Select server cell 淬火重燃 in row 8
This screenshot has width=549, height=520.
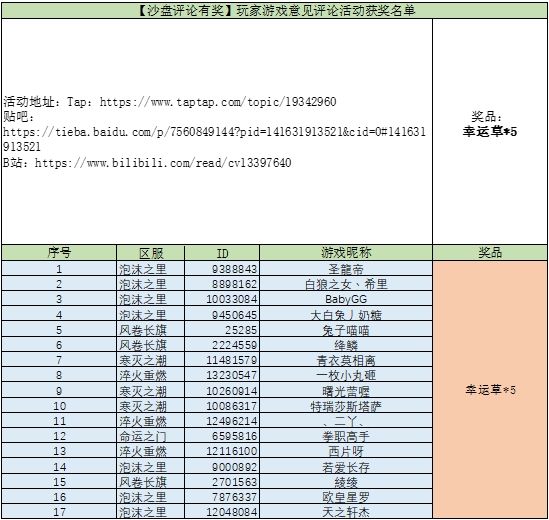pyautogui.click(x=151, y=375)
